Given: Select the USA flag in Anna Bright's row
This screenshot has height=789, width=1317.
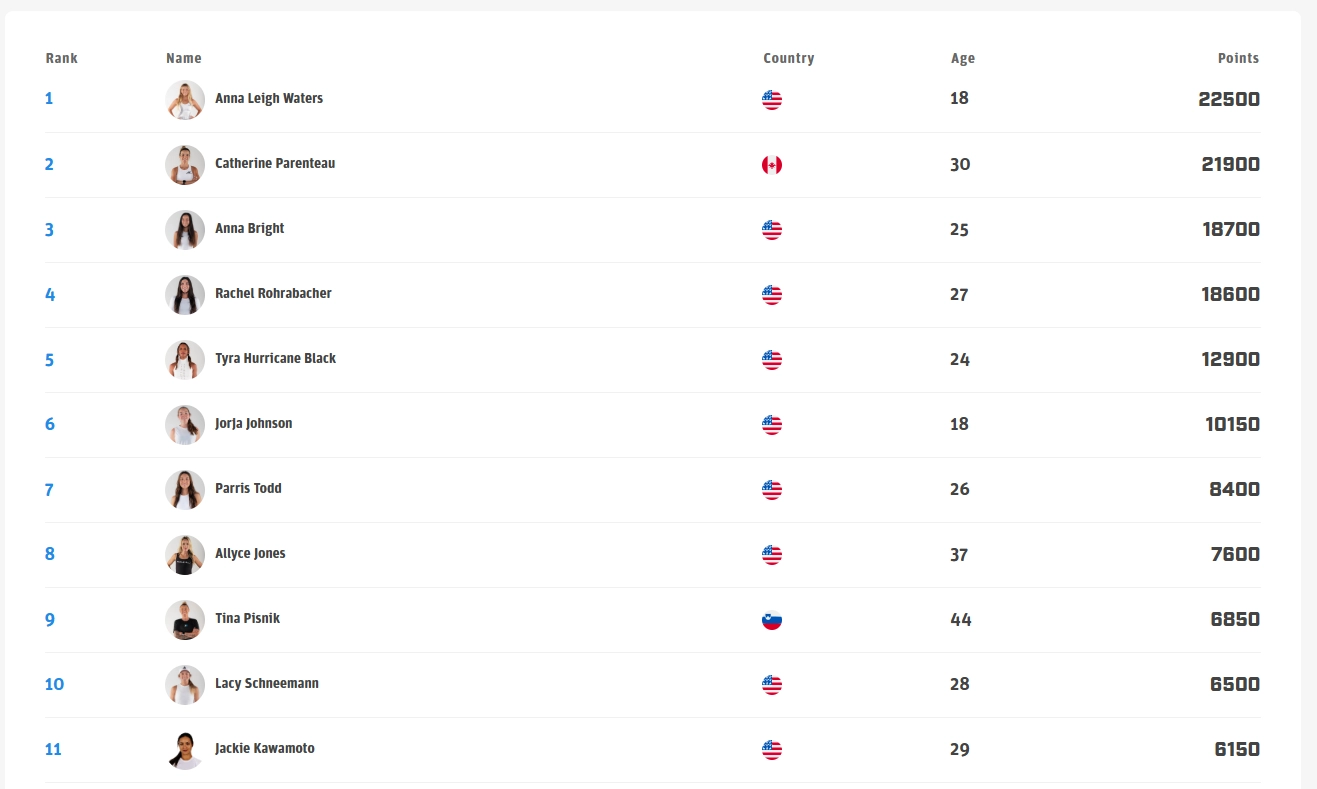Looking at the screenshot, I should [772, 230].
